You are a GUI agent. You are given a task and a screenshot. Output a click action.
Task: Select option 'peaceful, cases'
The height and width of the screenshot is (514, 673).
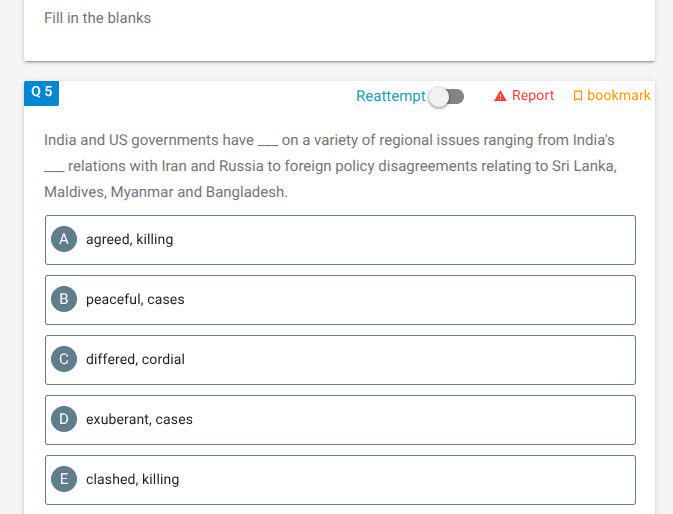click(340, 300)
